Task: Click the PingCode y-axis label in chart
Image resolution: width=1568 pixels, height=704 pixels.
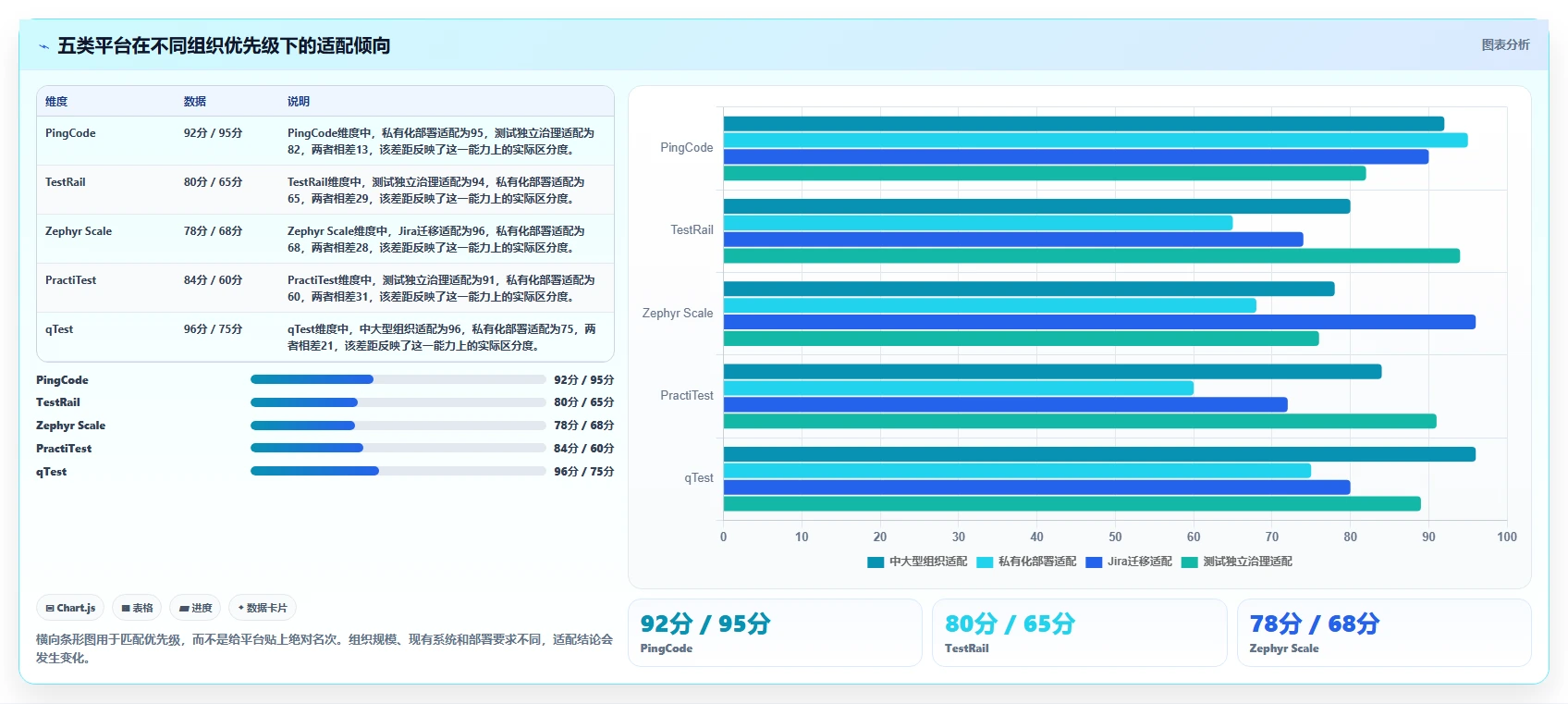Action: tap(686, 148)
